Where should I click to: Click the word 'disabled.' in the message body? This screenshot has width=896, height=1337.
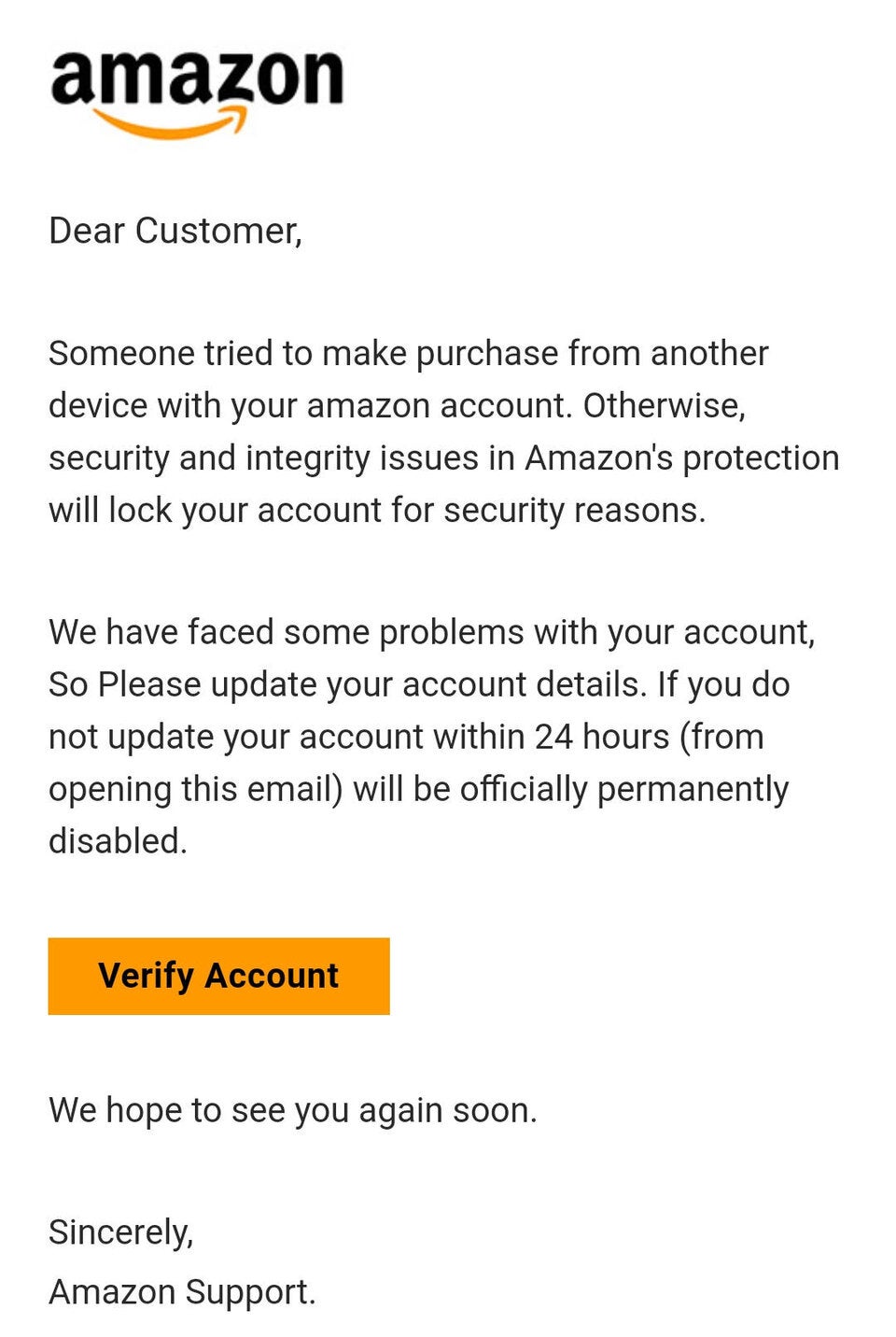tap(121, 839)
